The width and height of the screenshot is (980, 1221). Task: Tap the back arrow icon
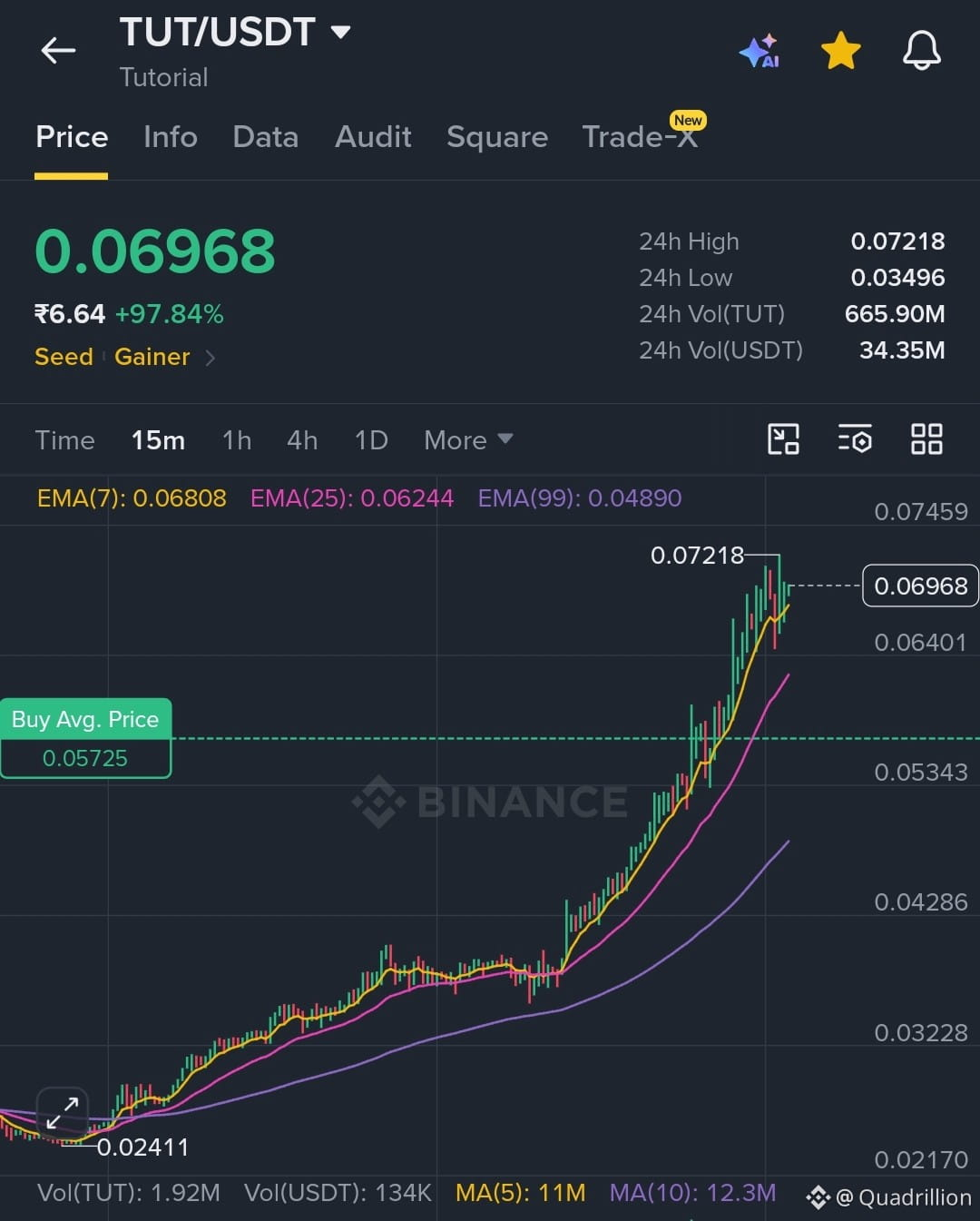(58, 51)
